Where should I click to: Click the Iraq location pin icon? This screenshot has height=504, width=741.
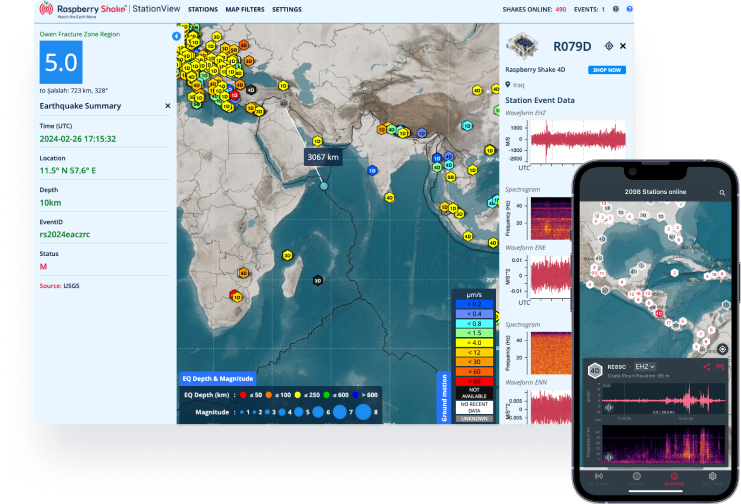tap(508, 85)
